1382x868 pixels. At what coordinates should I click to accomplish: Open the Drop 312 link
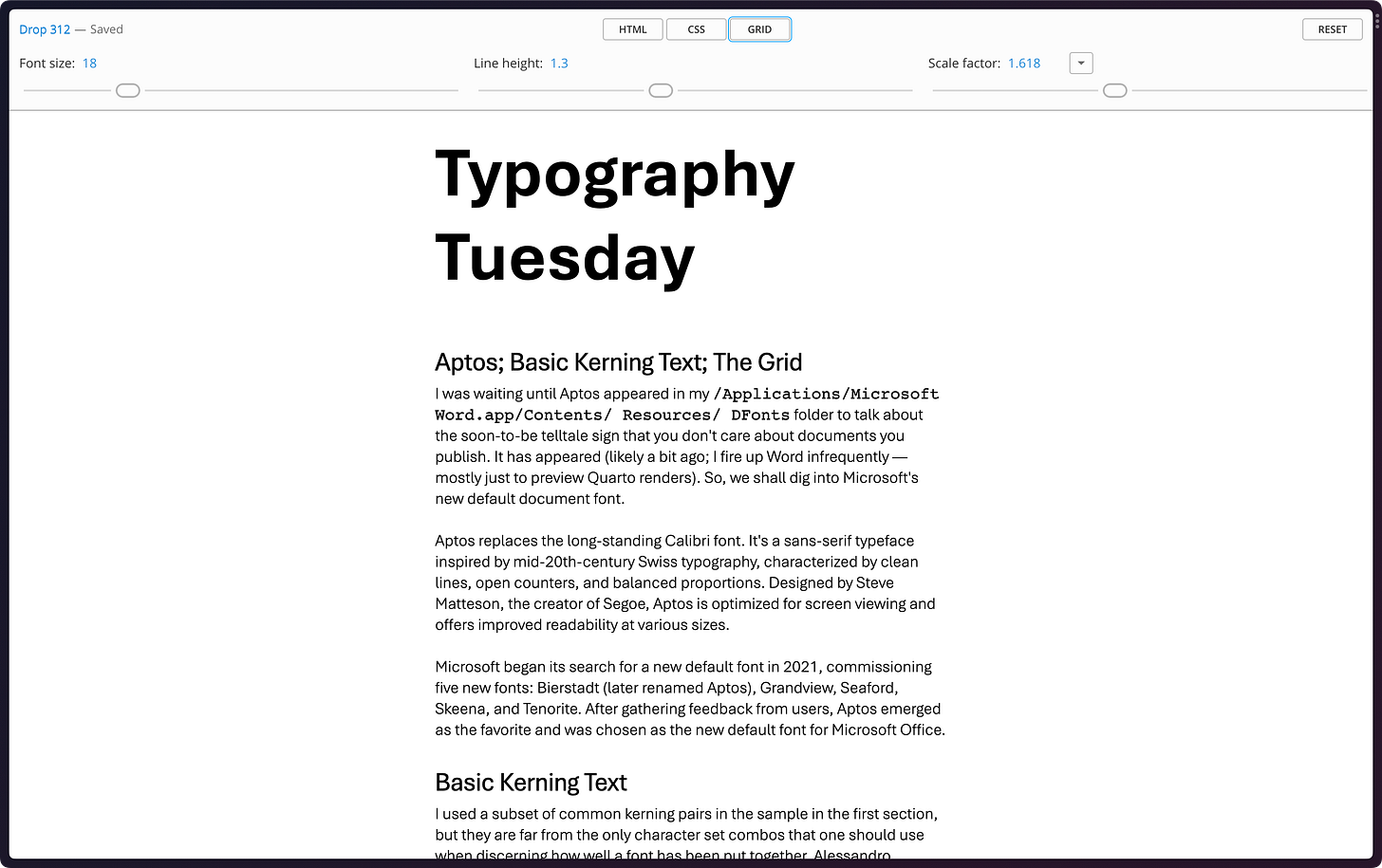coord(45,29)
